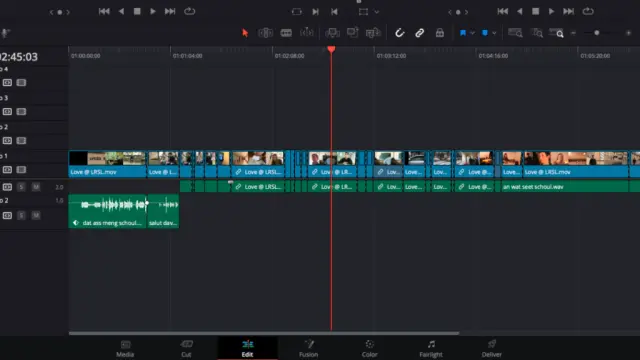Toggle timeline Snapping magnet icon
This screenshot has height=360, width=640.
coord(399,33)
